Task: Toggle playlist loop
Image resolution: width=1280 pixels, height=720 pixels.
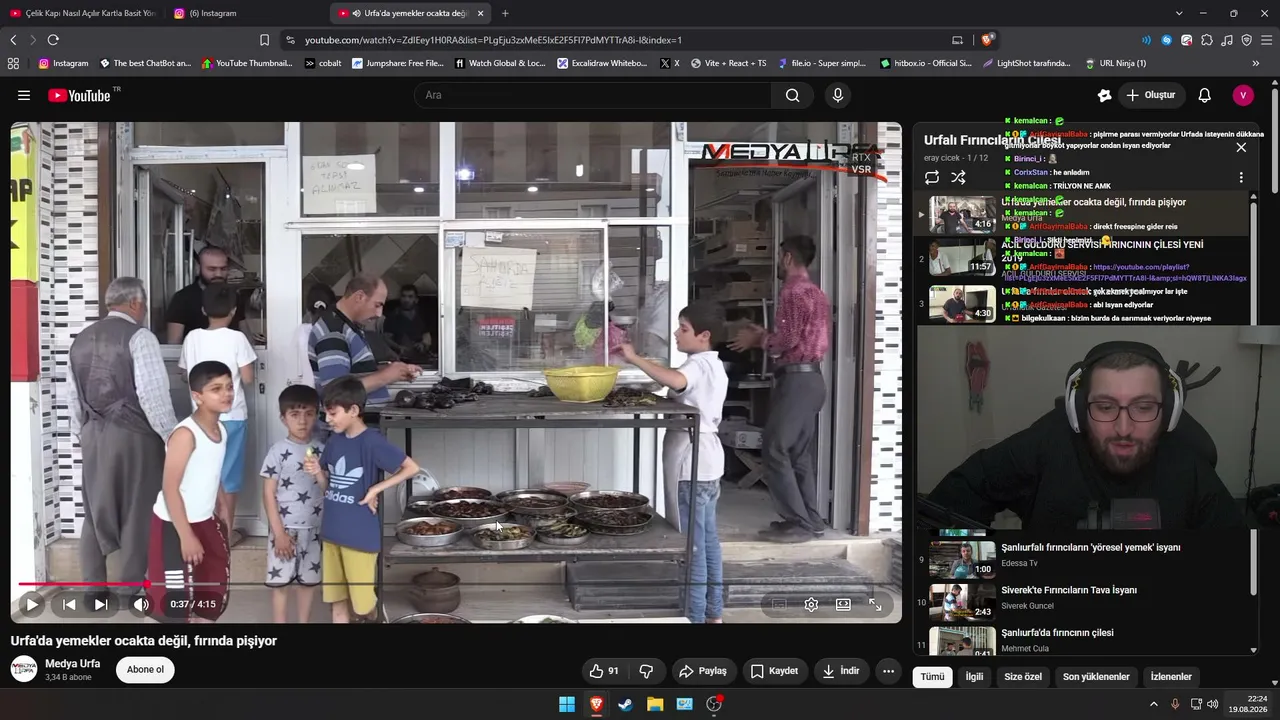Action: click(932, 177)
